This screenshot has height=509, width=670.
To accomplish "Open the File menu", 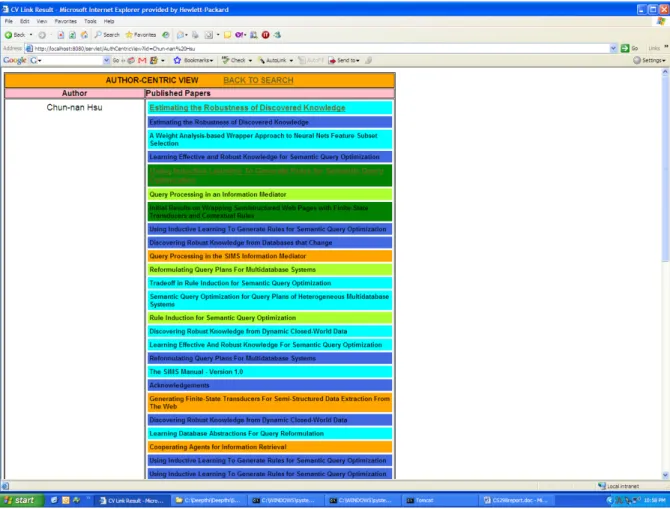I will [9, 21].
